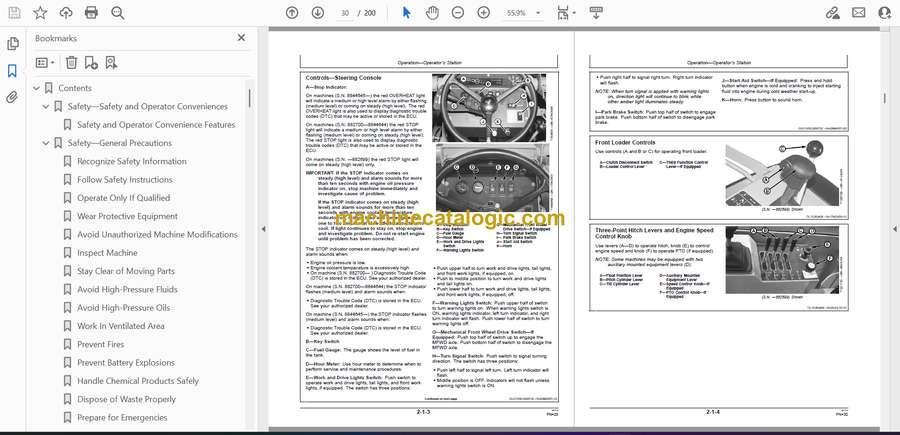Collapse the left navigation pane arrow
The height and width of the screenshot is (435, 900).
263,229
